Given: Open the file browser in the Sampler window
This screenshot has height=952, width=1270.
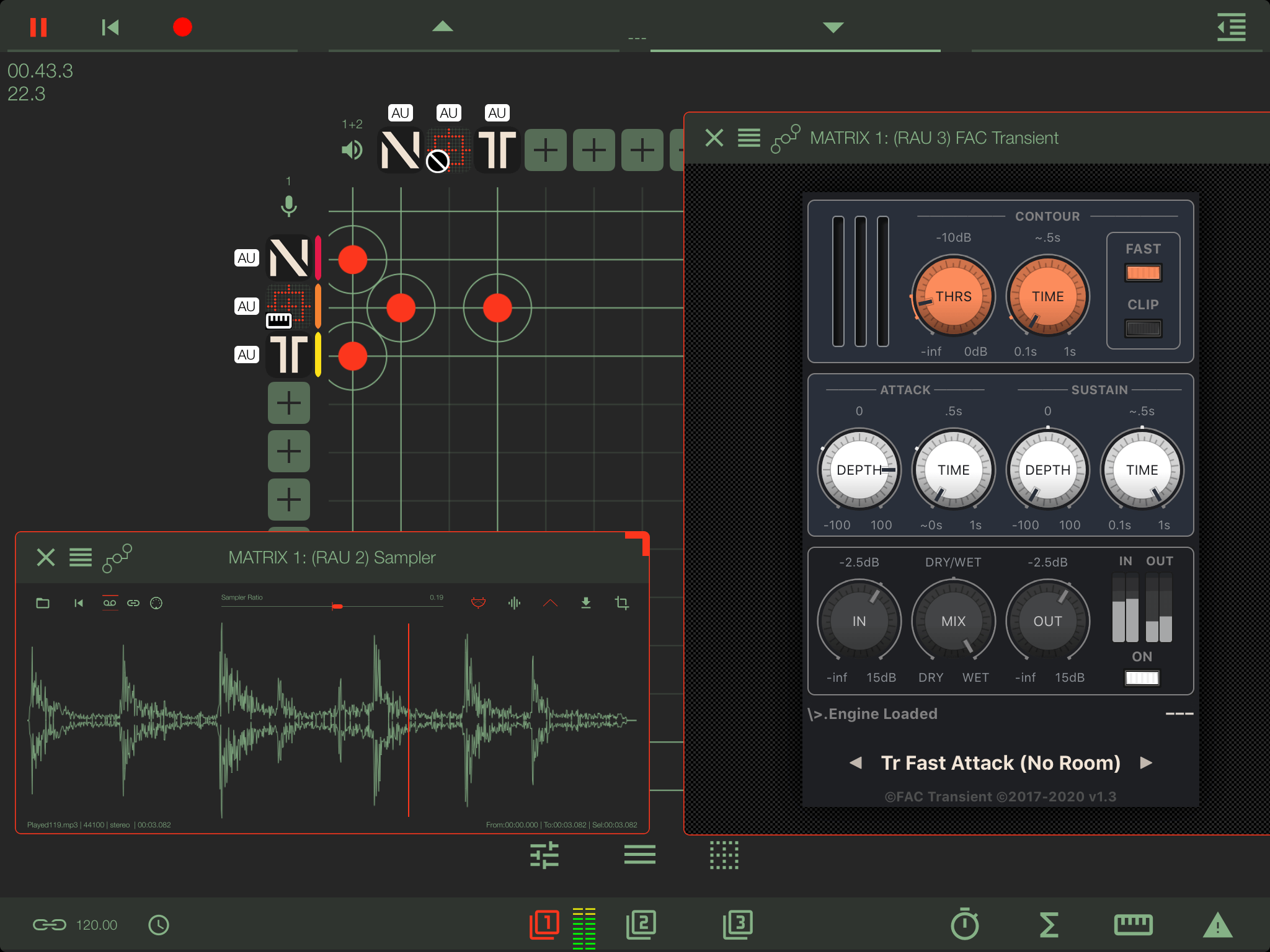Looking at the screenshot, I should 43,602.
